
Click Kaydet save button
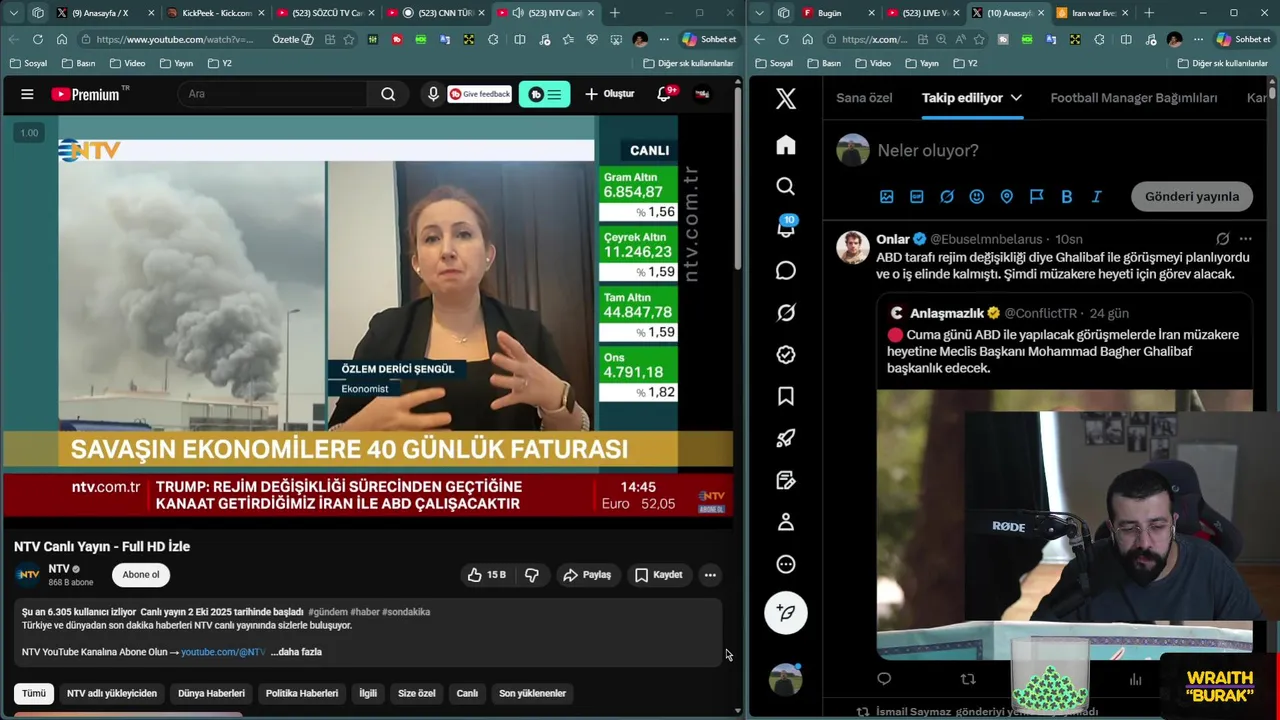click(659, 575)
